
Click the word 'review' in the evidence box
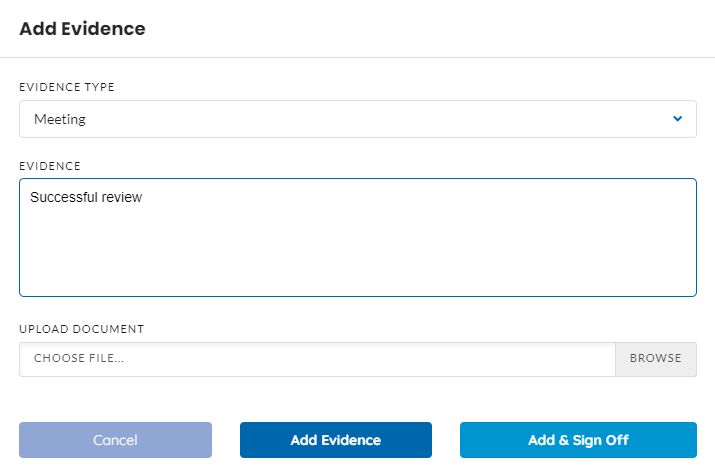(x=122, y=197)
